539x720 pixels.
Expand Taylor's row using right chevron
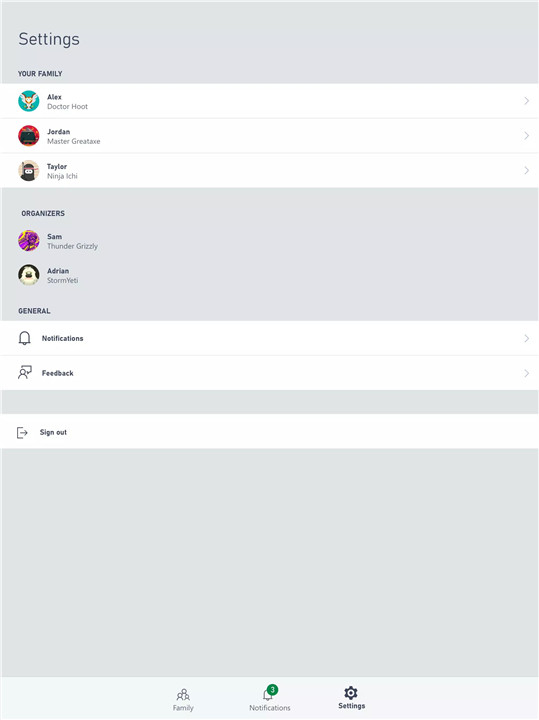click(527, 170)
